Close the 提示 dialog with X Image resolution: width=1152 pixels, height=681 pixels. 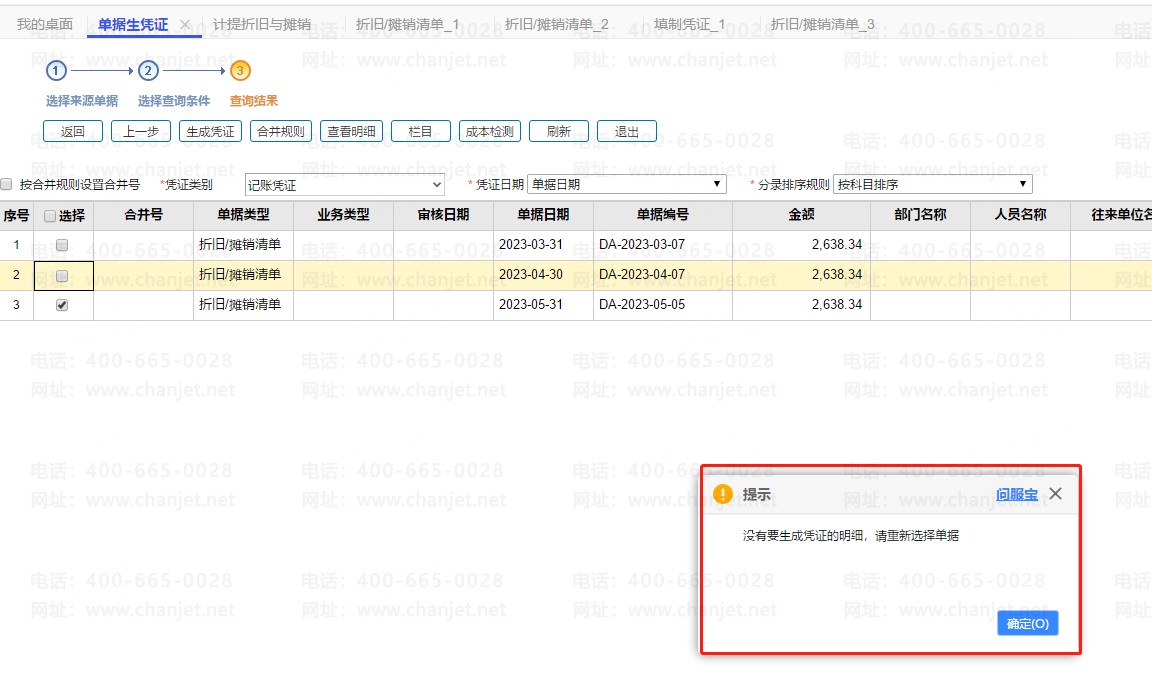pos(1055,494)
